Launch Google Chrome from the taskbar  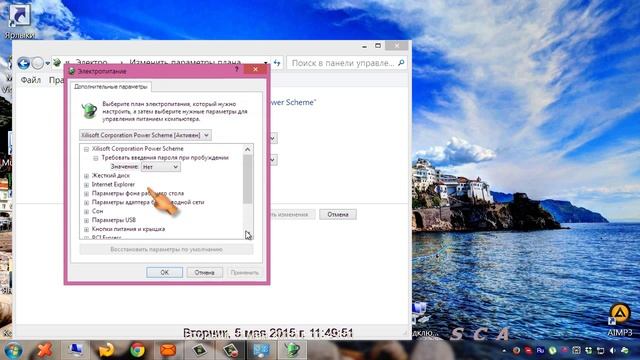coord(137,350)
